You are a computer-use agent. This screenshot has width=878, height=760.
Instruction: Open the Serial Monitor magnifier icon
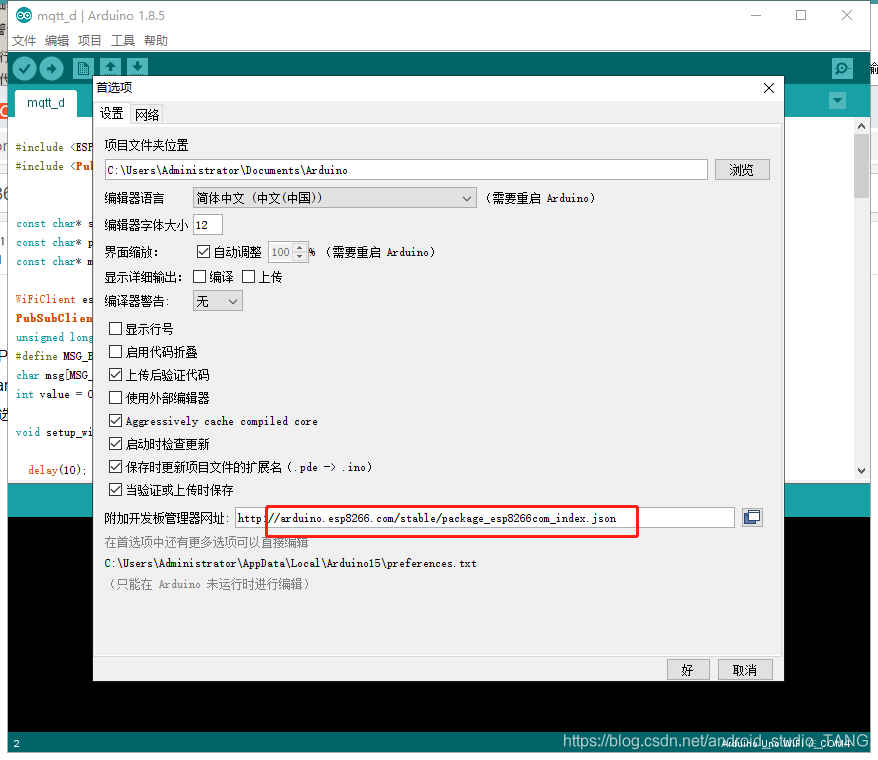(842, 69)
